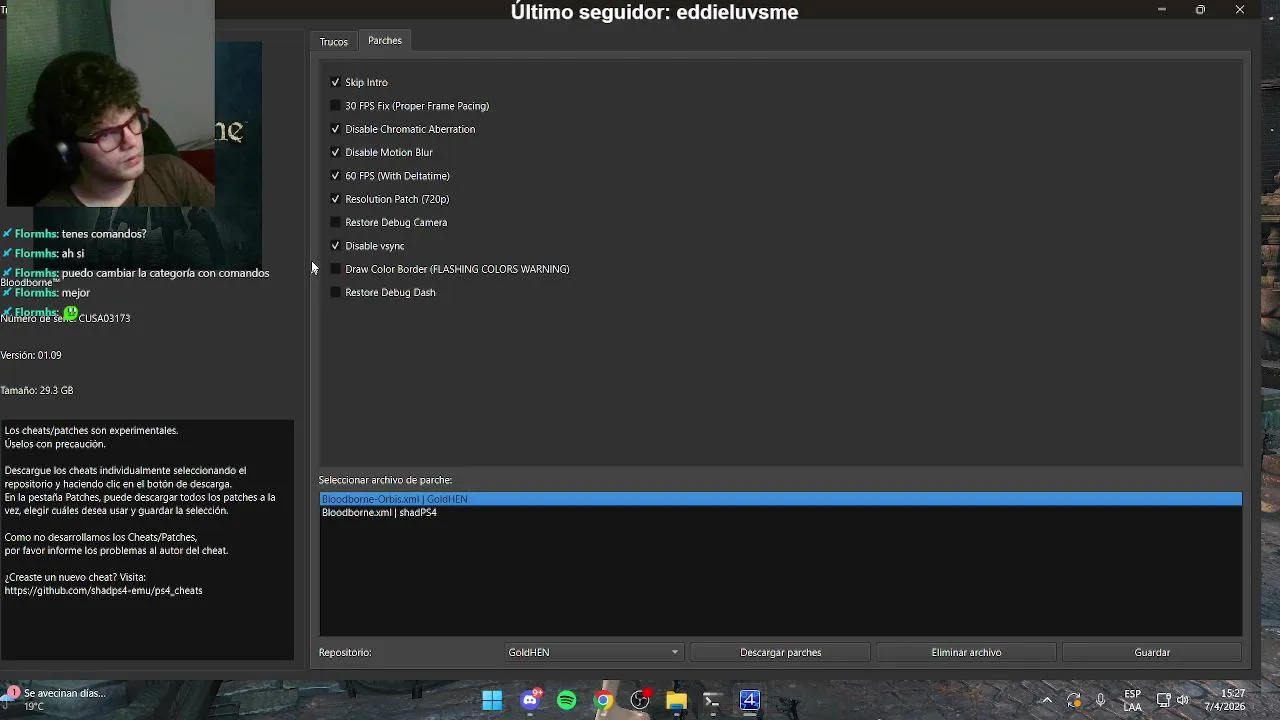
Task: Enable Restore Debug Camera checkbox
Action: pos(335,222)
